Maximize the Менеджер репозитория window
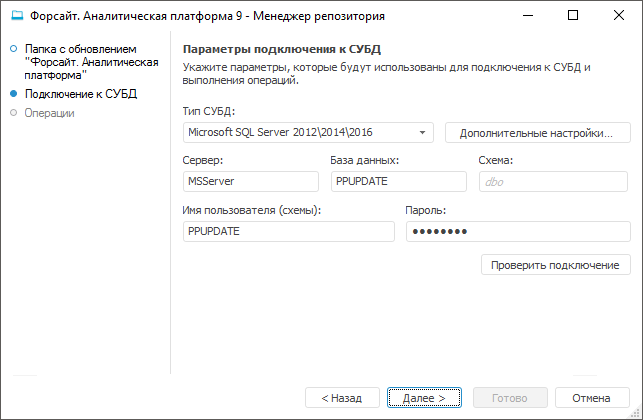Screen dimensions: 643x420 point(573,16)
